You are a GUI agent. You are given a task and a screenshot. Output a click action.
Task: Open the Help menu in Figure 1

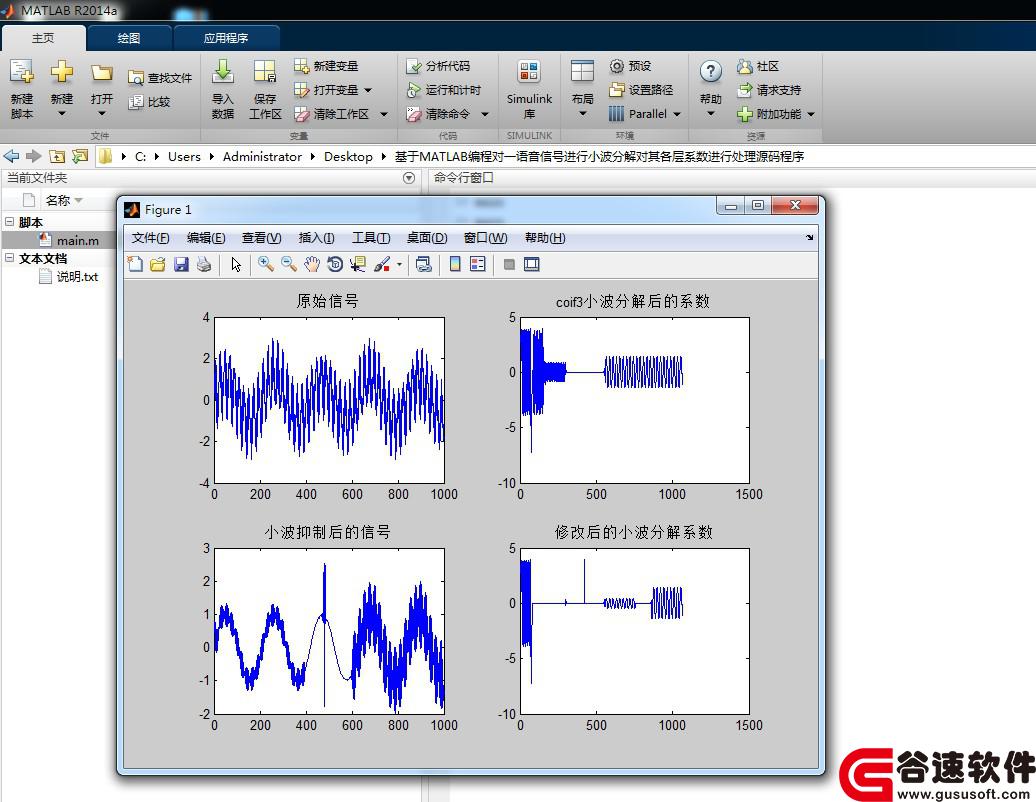pos(545,238)
